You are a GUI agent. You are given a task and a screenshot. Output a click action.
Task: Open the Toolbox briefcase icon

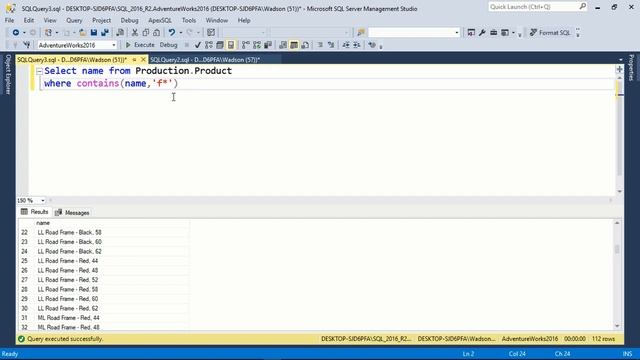pyautogui.click(x=493, y=33)
